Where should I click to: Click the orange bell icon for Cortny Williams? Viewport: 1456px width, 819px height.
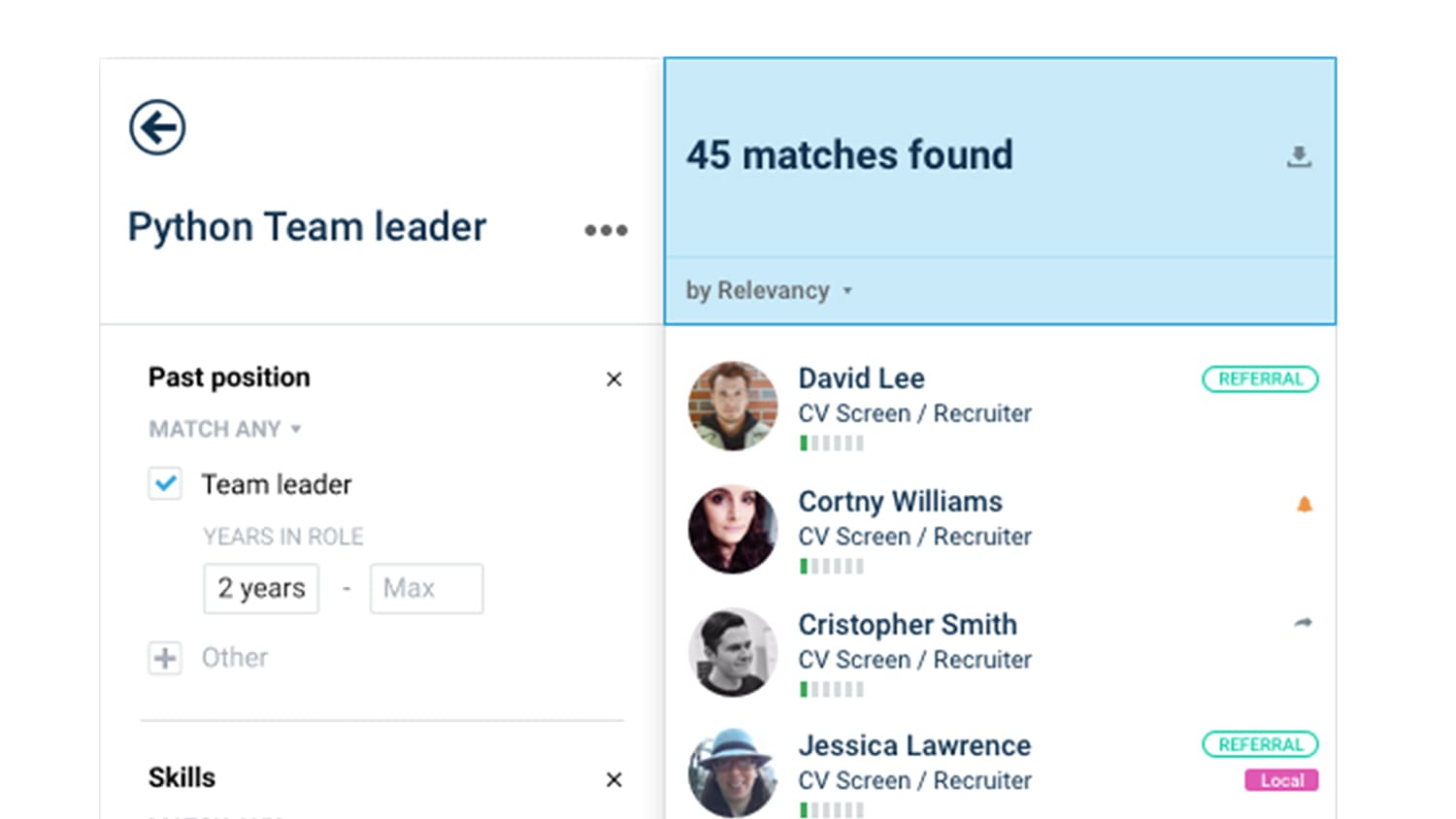click(1304, 504)
